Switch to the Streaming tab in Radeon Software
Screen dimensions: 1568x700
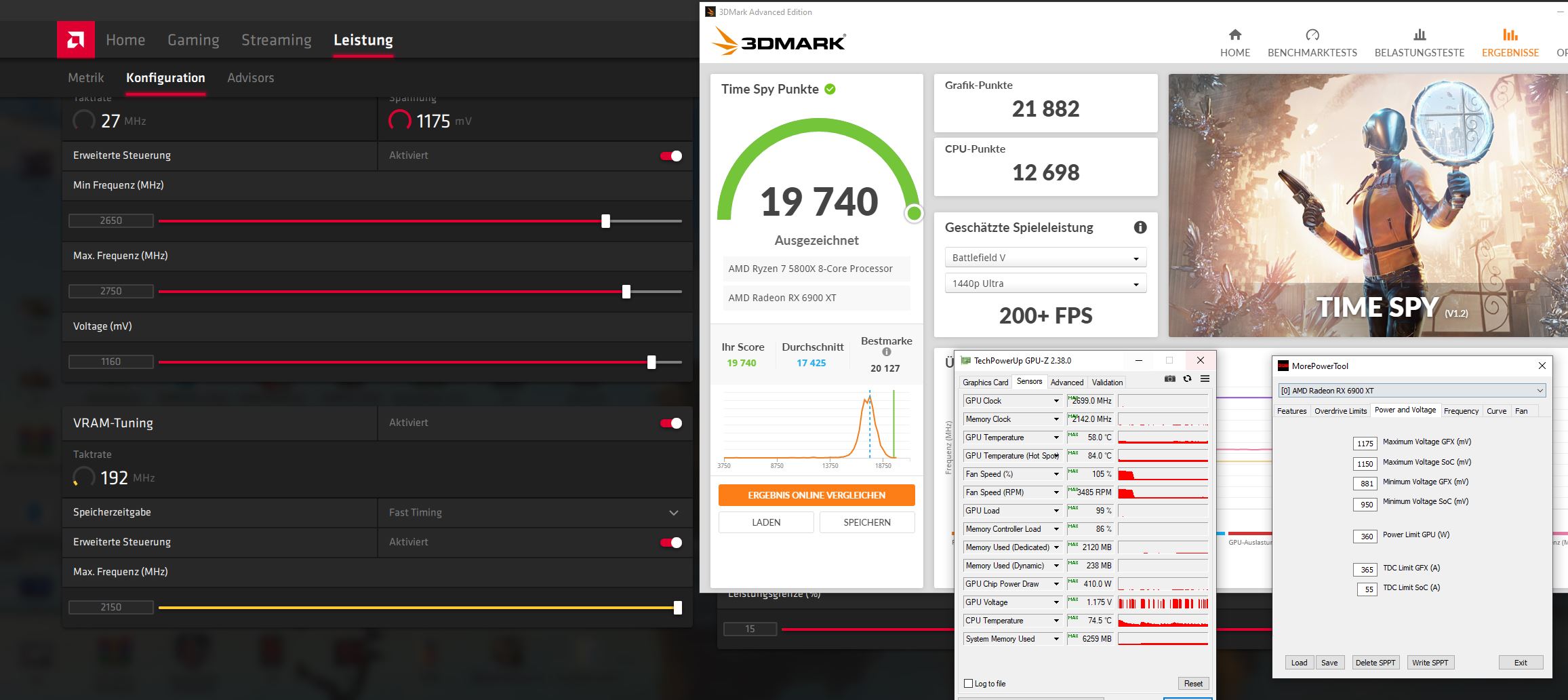click(277, 40)
